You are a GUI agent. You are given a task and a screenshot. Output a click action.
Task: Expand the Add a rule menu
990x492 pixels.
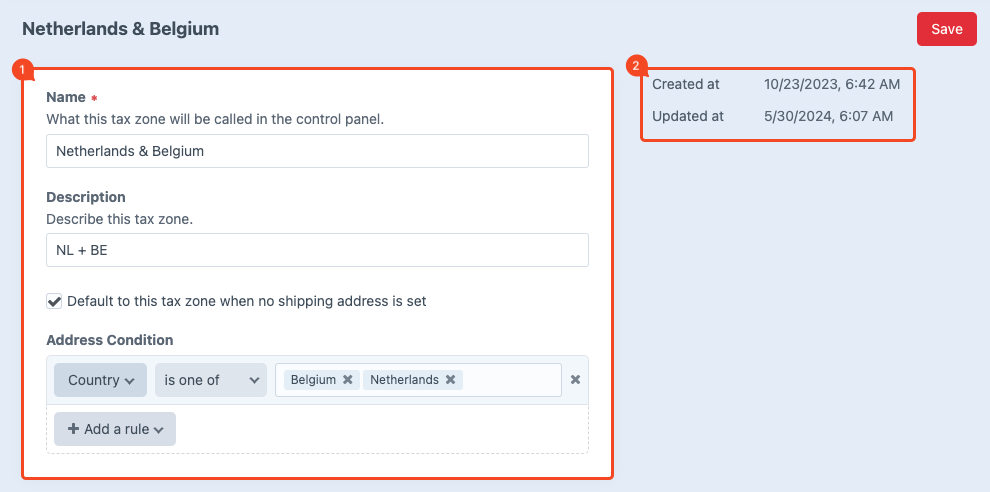click(115, 429)
